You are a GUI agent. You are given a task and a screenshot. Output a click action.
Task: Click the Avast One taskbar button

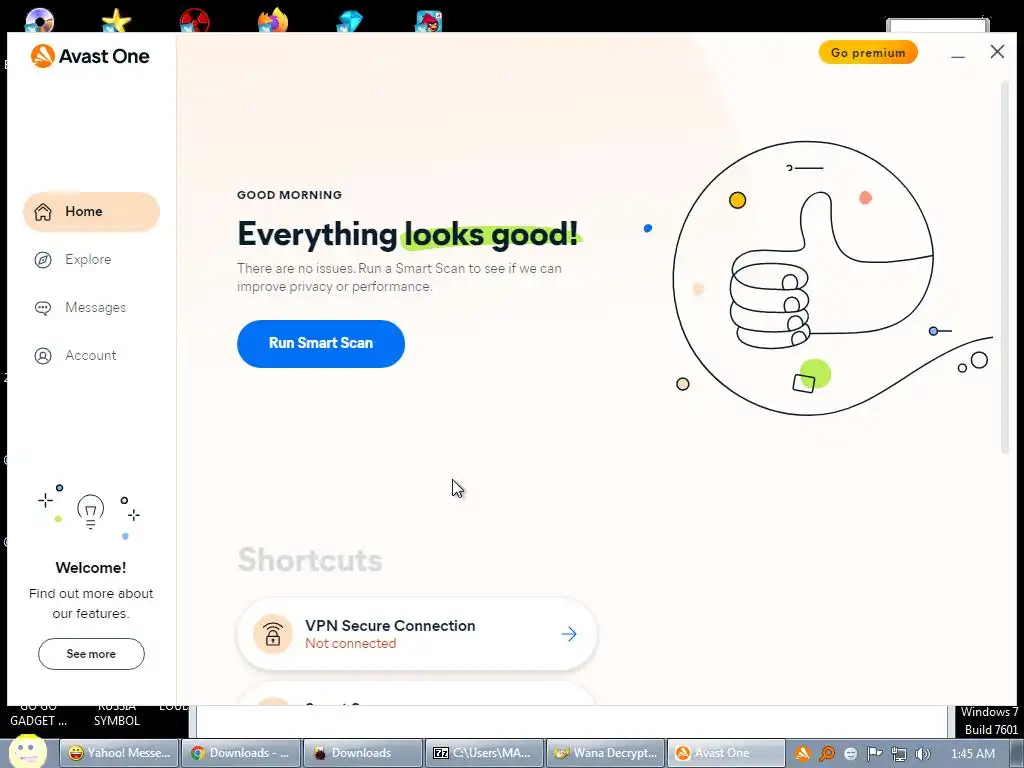727,753
